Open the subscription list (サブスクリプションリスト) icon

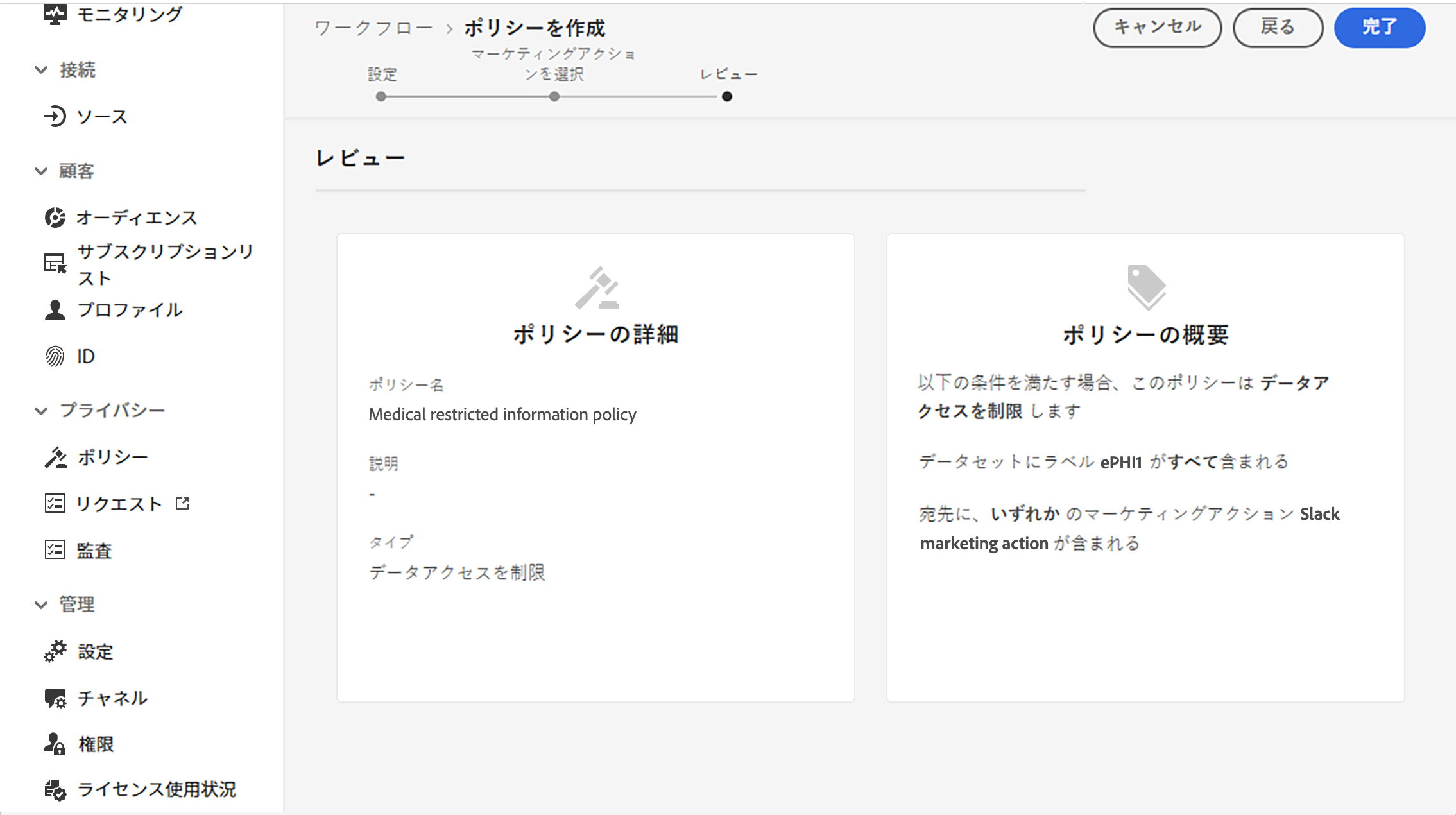pyautogui.click(x=55, y=264)
